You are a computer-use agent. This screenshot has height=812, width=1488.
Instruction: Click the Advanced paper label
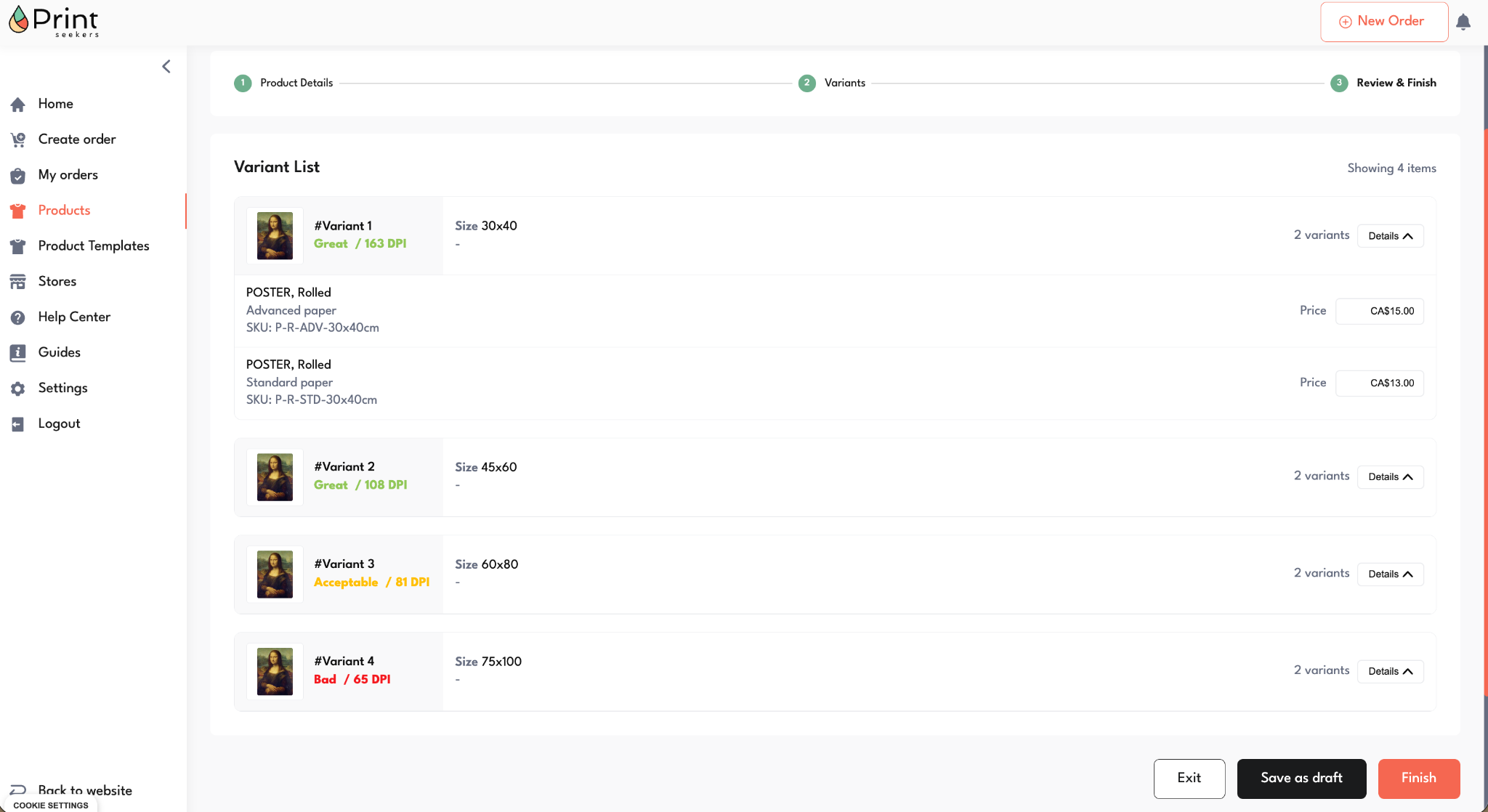tap(291, 311)
